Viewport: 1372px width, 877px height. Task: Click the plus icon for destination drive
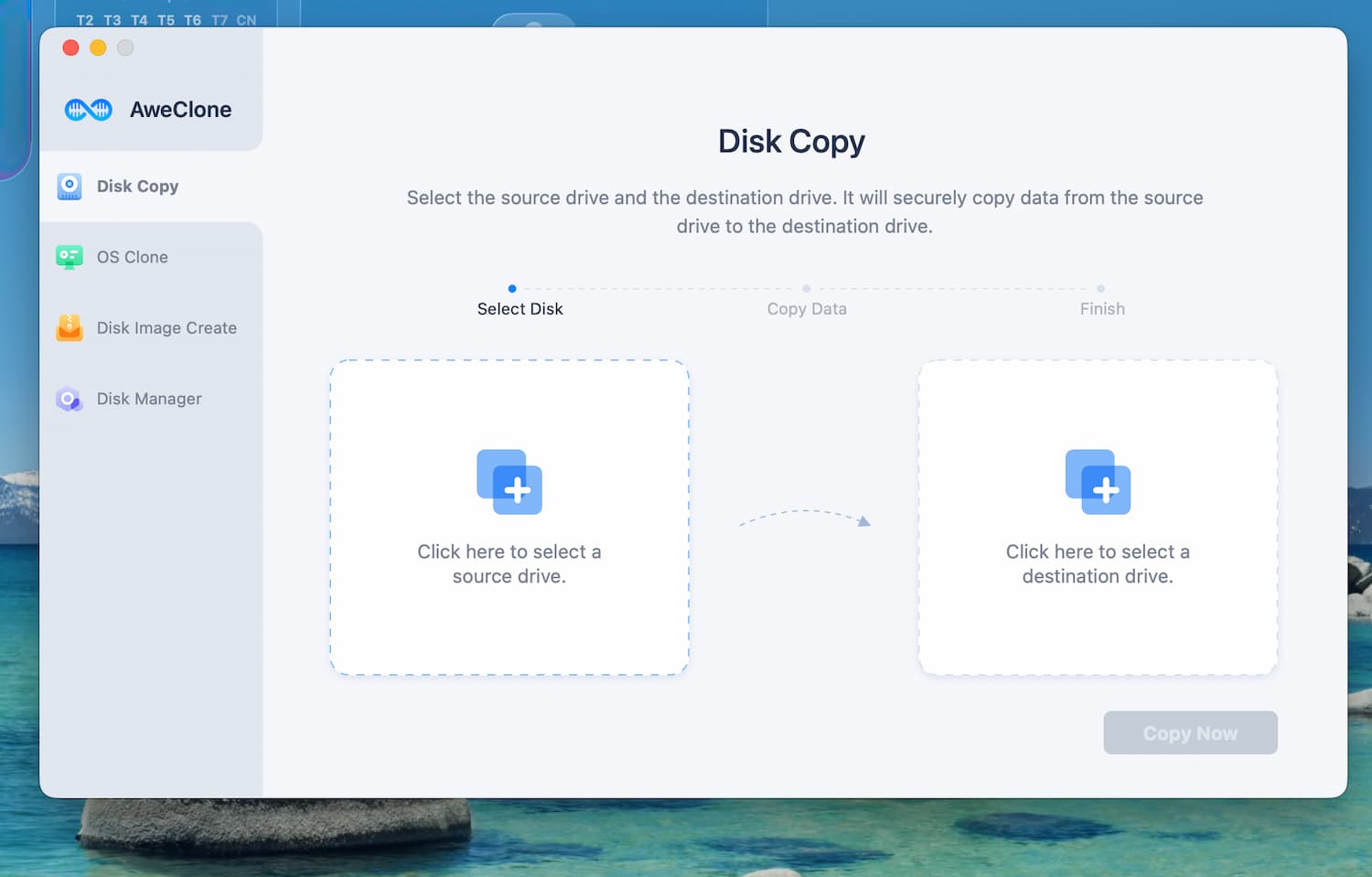(1098, 482)
